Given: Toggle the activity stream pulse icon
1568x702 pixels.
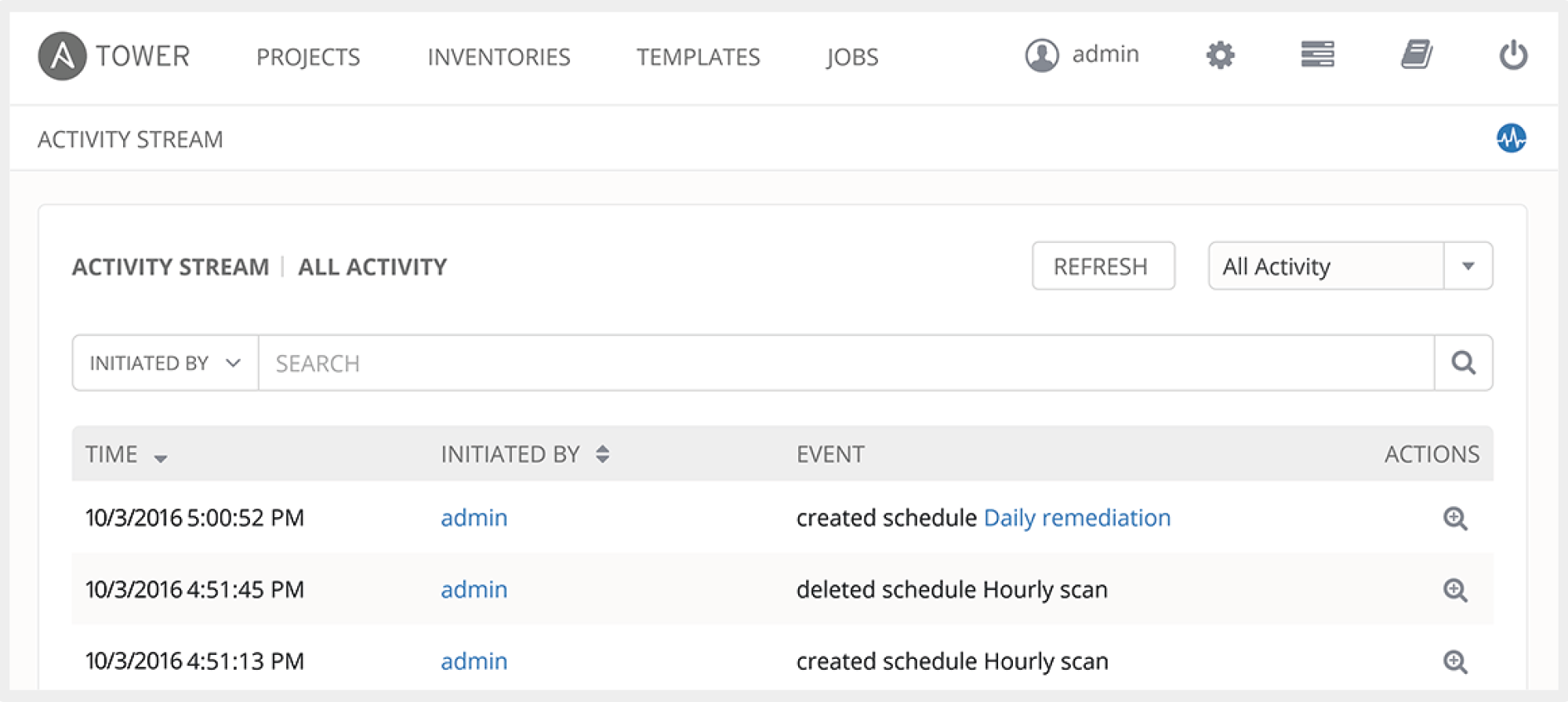Looking at the screenshot, I should tap(1511, 139).
